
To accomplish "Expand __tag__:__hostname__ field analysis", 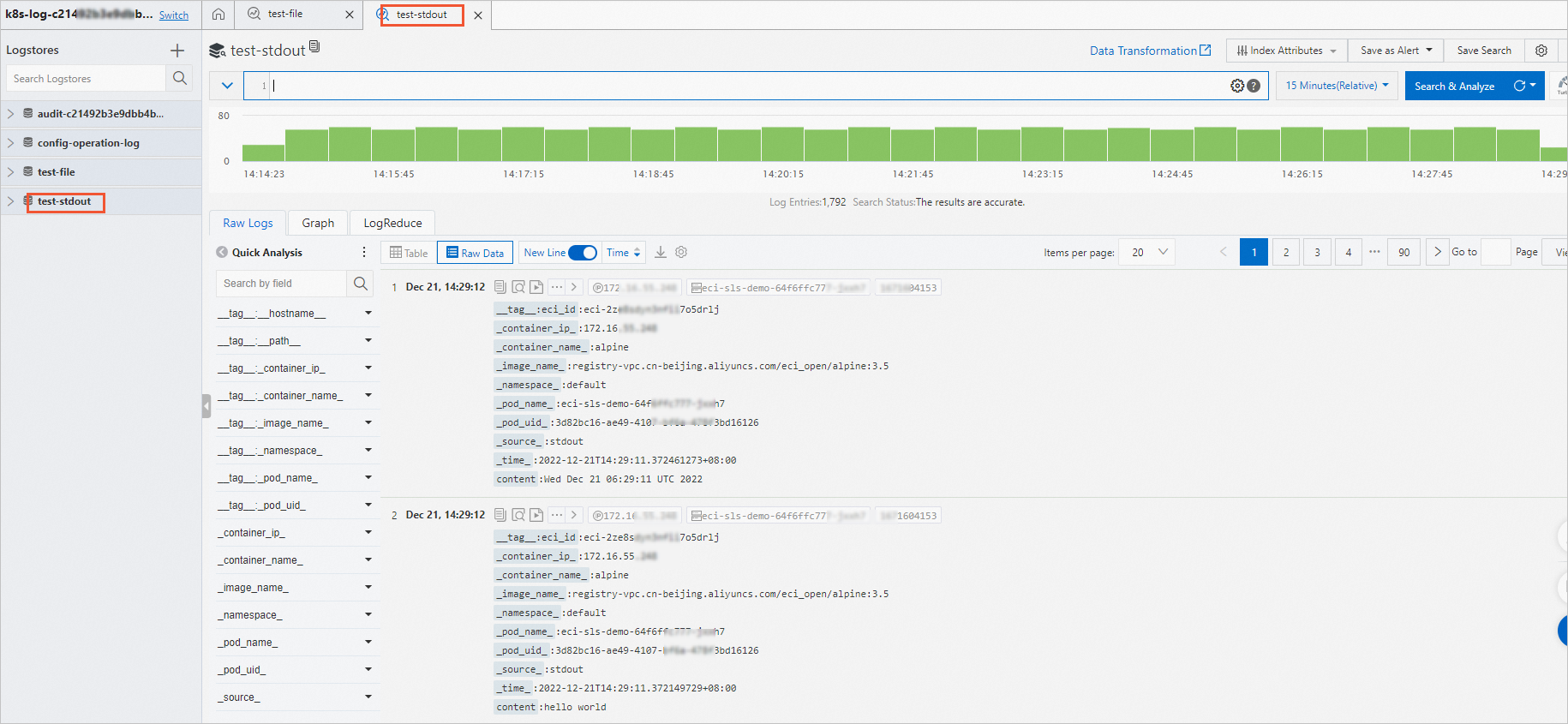I will pyautogui.click(x=368, y=314).
